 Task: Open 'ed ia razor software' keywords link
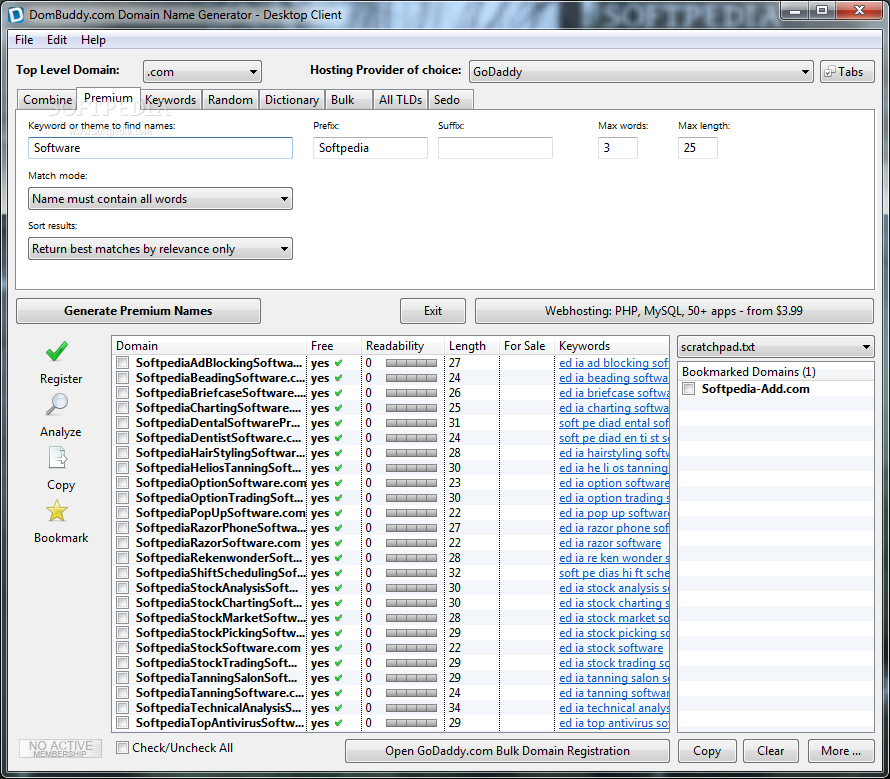(610, 543)
